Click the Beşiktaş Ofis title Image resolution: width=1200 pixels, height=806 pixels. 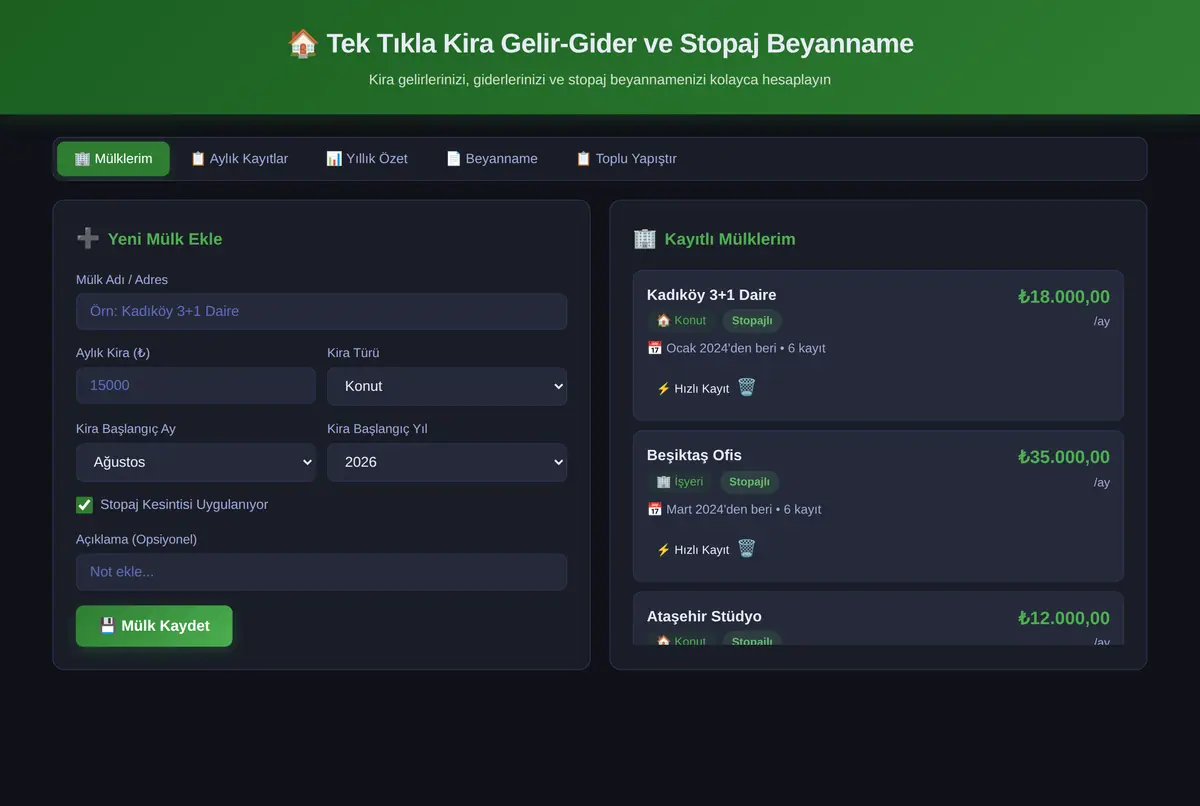pyautogui.click(x=694, y=455)
